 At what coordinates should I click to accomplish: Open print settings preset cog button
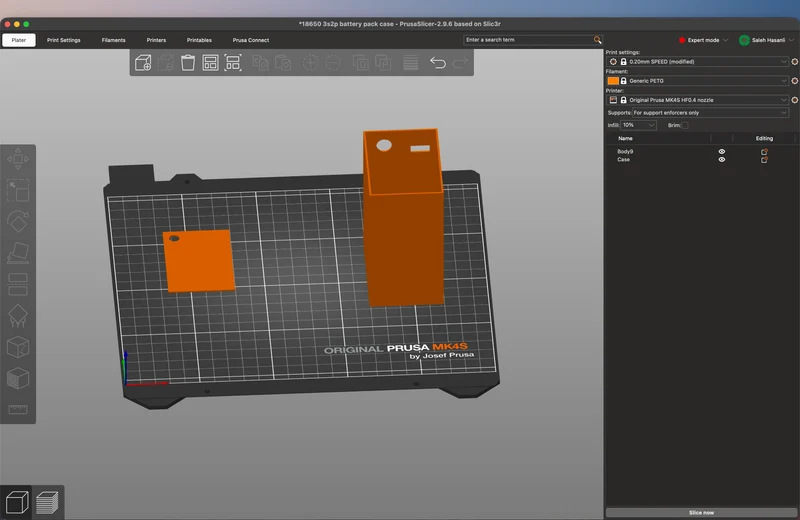tap(794, 62)
